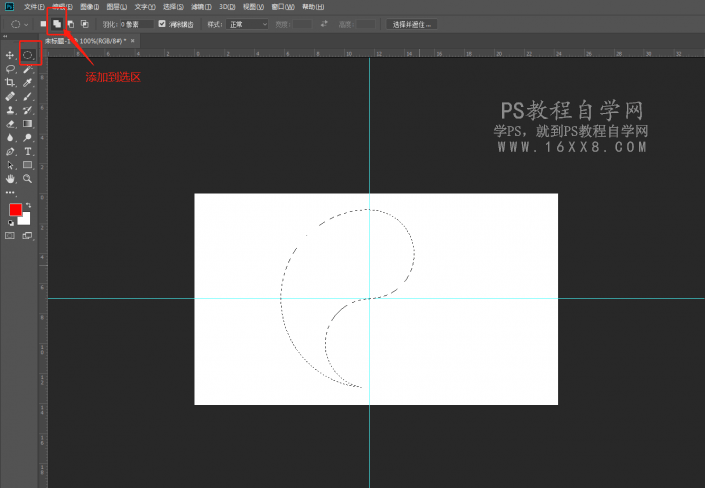The width and height of the screenshot is (705, 488).
Task: Select the Hand tool
Action: (x=9, y=179)
